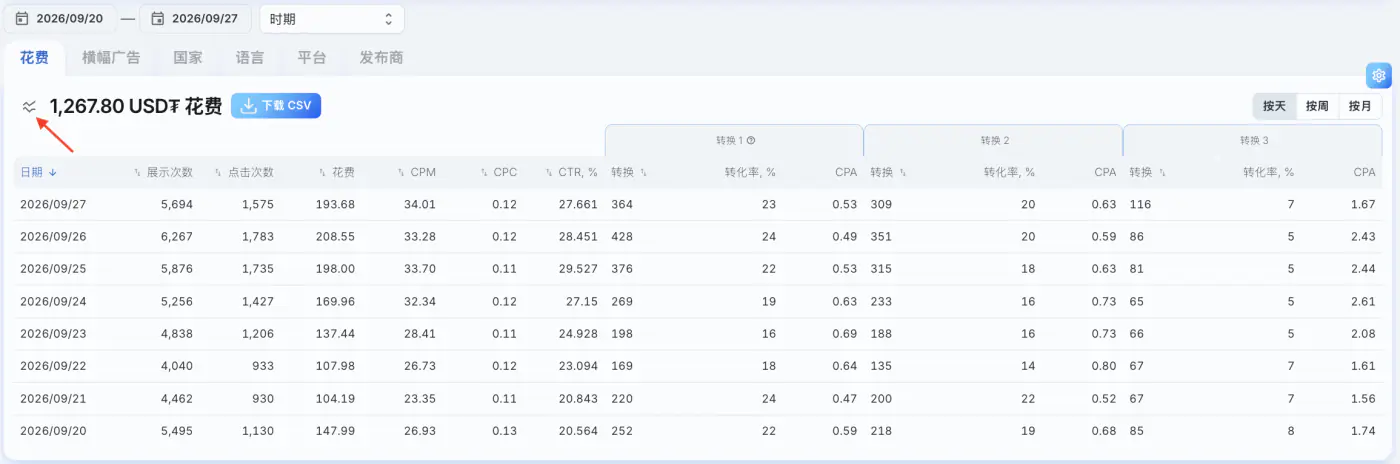Switch to the 花费 tab
The image size is (1400, 464).
[34, 58]
